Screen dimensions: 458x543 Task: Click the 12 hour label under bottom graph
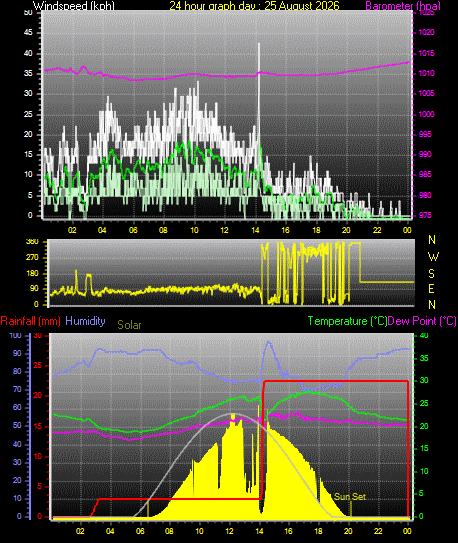pos(229,531)
